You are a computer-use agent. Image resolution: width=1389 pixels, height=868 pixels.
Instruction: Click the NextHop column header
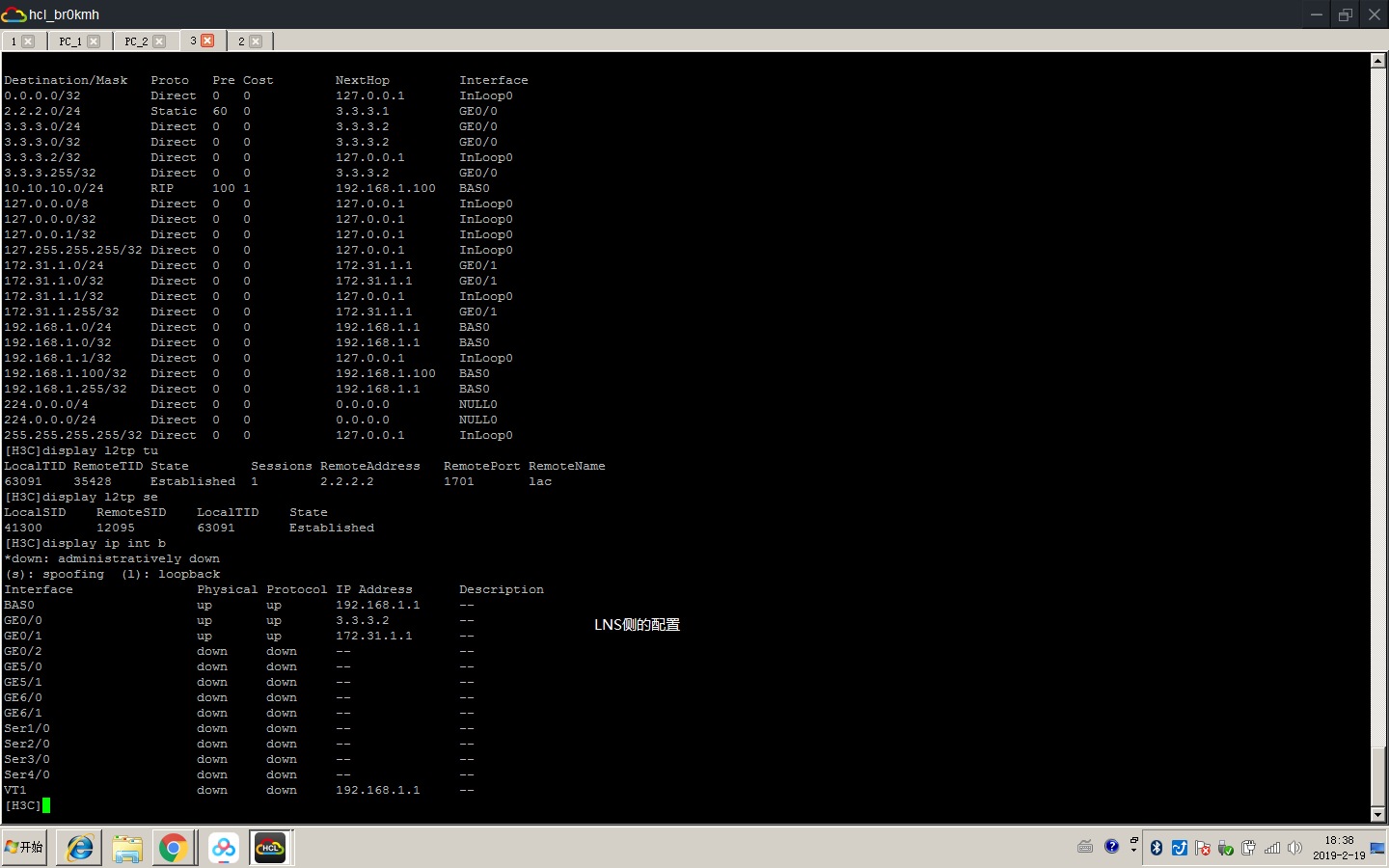(x=363, y=80)
